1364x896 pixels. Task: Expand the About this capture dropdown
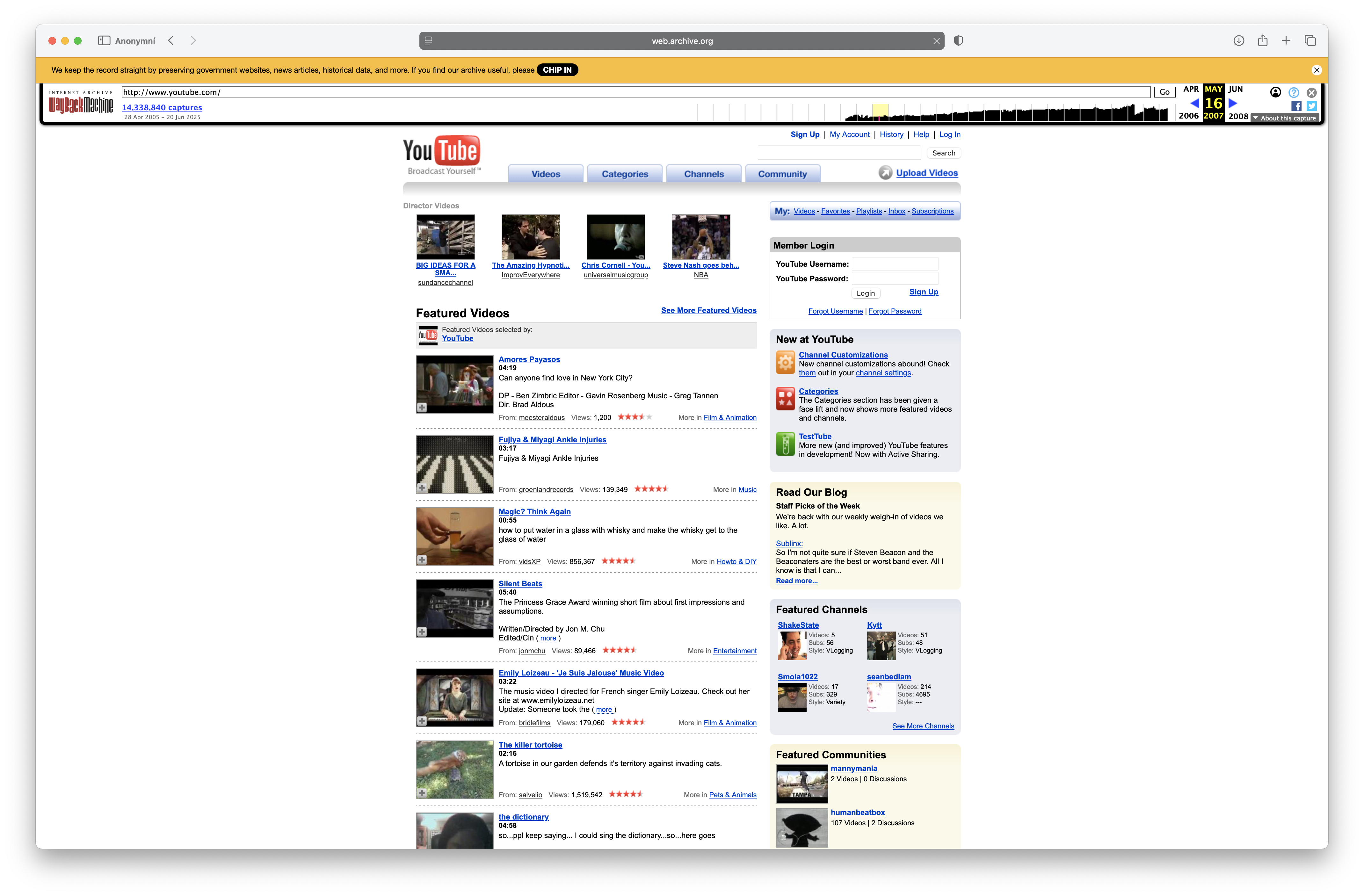click(1284, 118)
